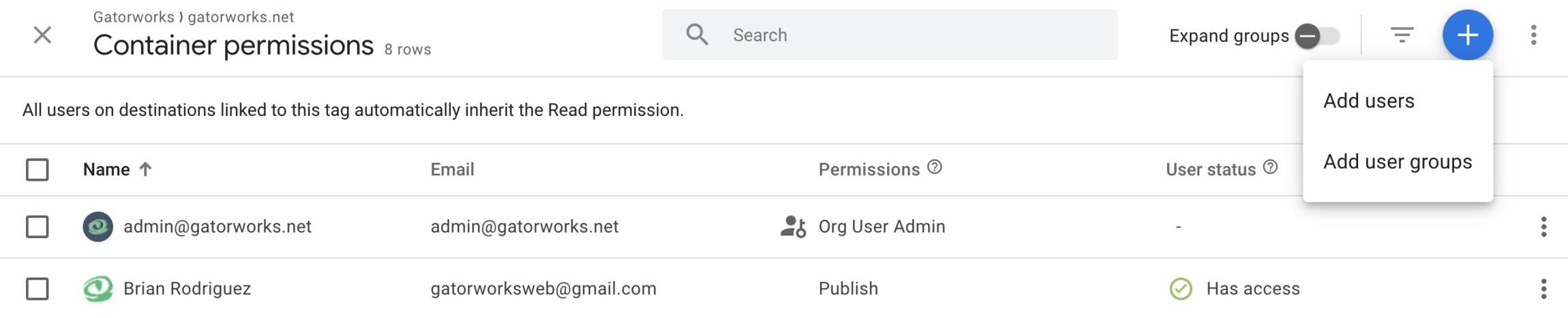Click the X close panel icon
1568x318 pixels.
pyautogui.click(x=42, y=35)
